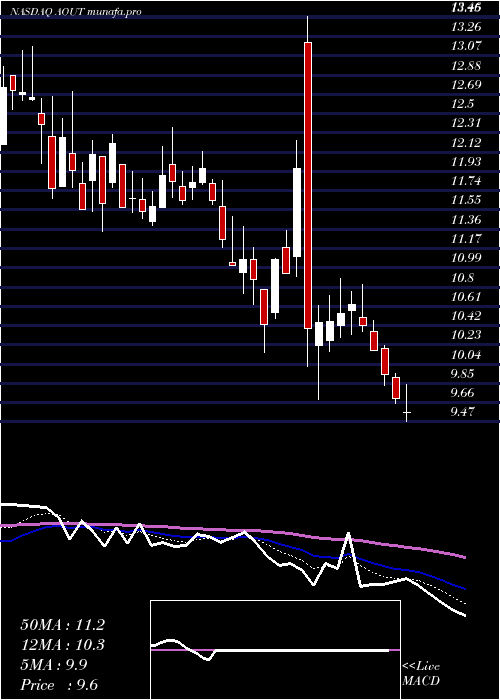This screenshot has height=700, width=500.
Task: Select the 9.66 price axis label
Action: [x=464, y=393]
